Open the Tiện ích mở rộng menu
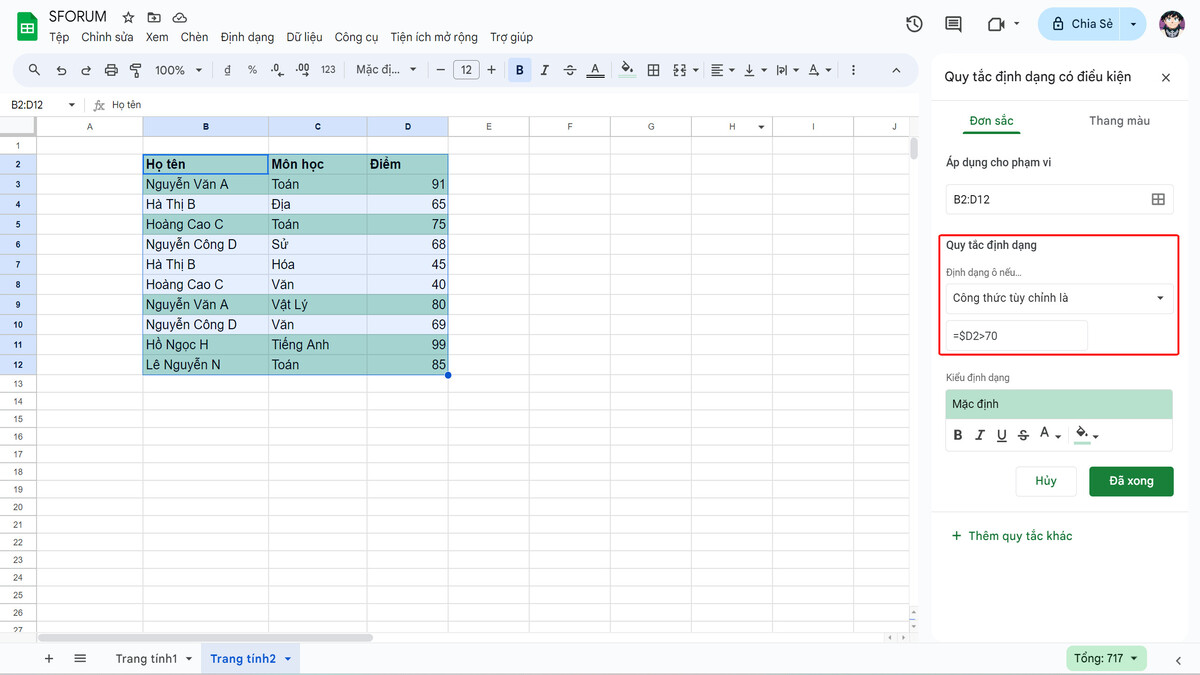Viewport: 1200px width, 675px height. pyautogui.click(x=434, y=37)
